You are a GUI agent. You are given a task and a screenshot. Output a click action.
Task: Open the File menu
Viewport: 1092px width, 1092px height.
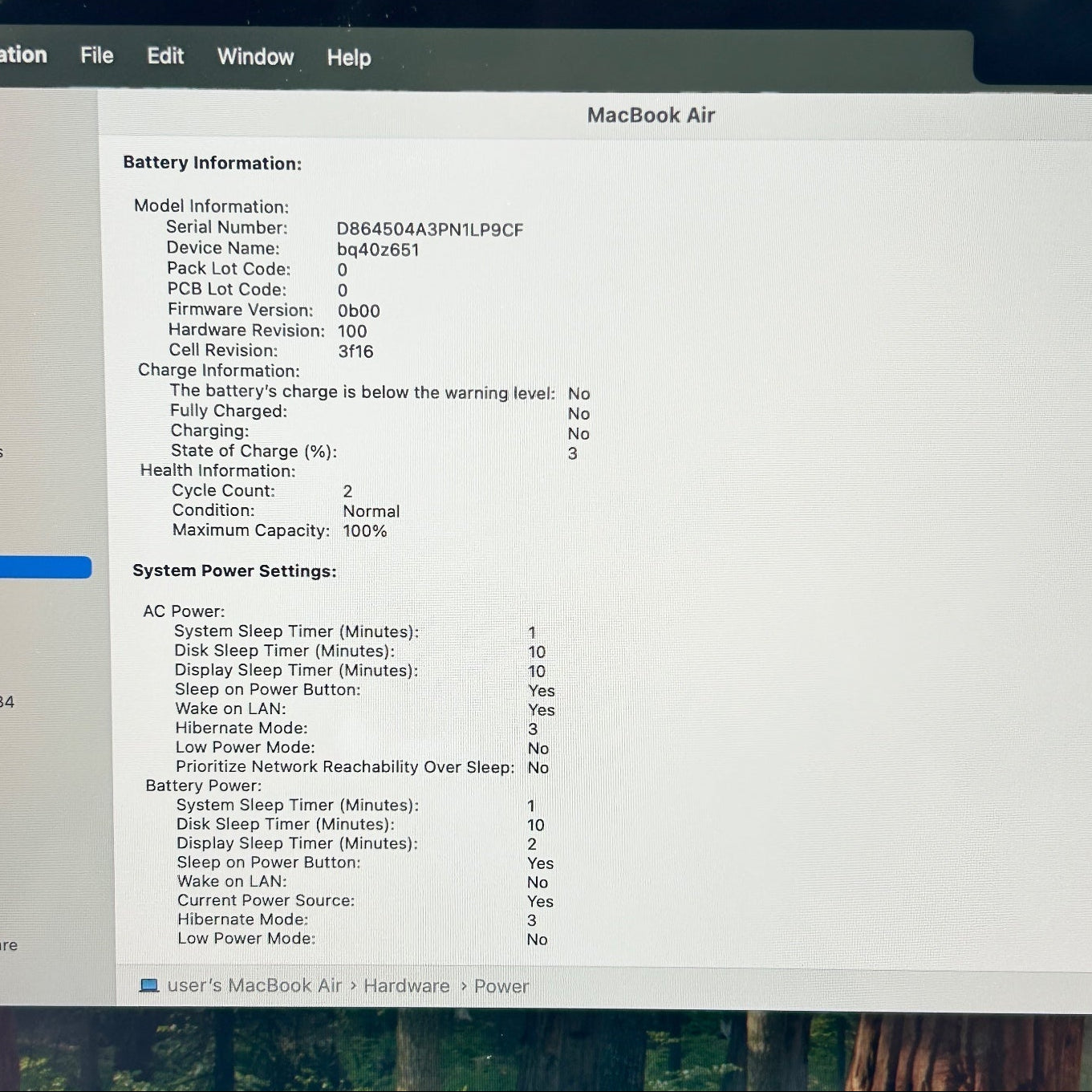pos(96,55)
